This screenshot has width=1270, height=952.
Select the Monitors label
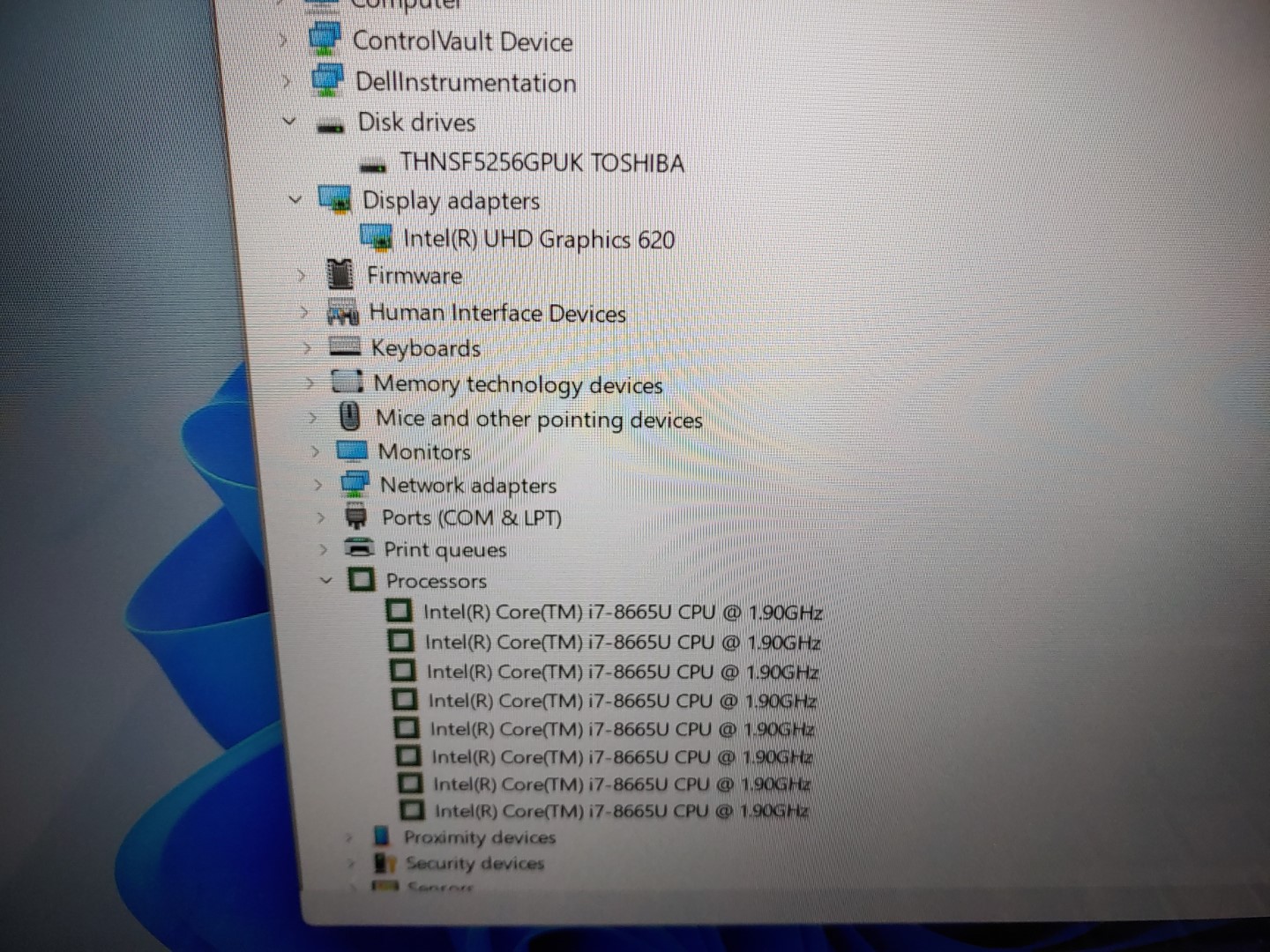pos(424,452)
